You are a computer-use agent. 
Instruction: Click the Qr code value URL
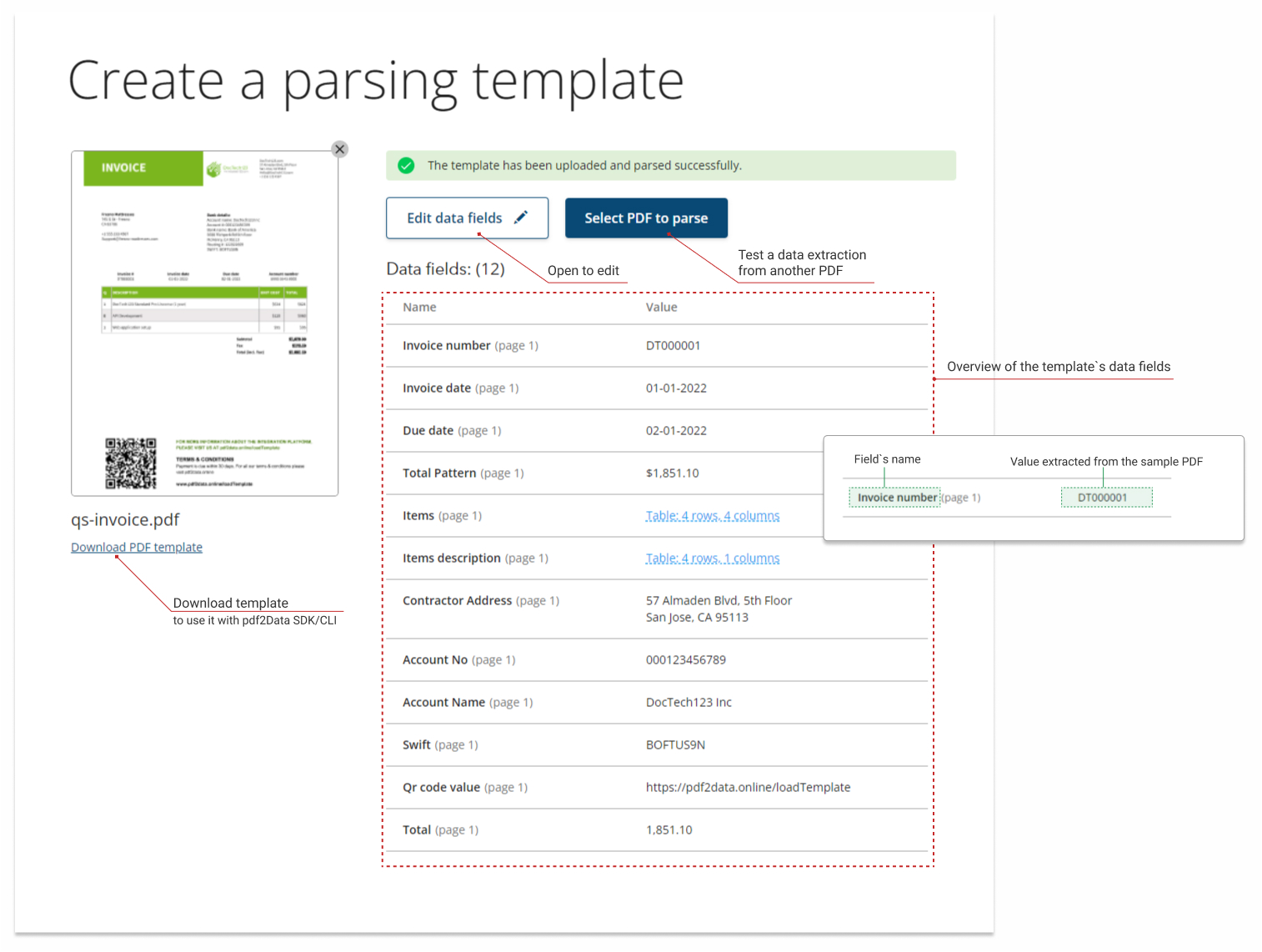tap(748, 788)
